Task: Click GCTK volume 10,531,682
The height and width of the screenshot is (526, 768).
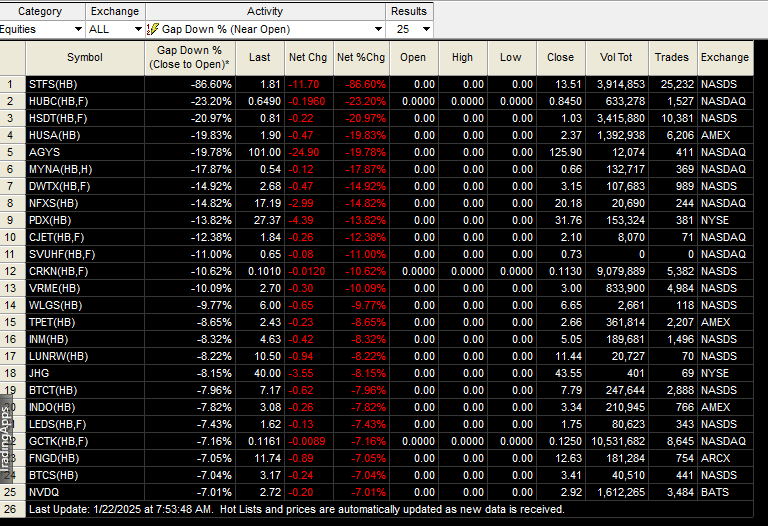Action: pyautogui.click(x=618, y=441)
